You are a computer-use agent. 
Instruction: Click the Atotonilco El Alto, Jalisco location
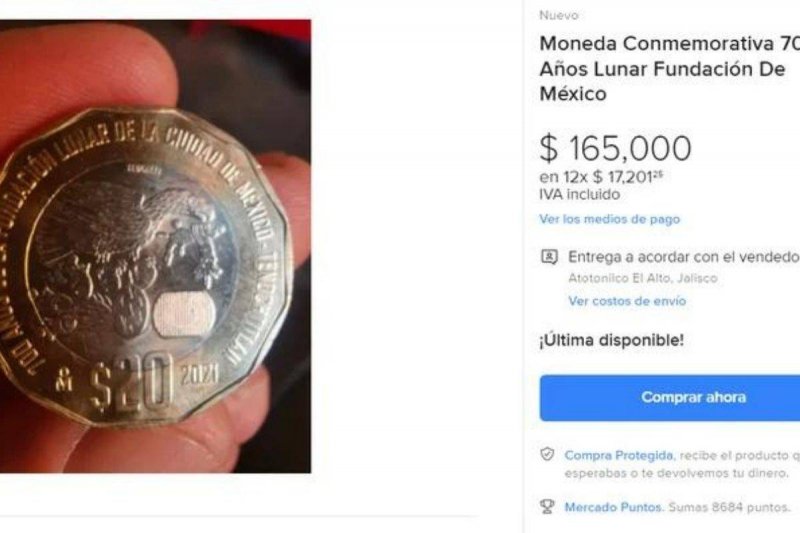pyautogui.click(x=643, y=278)
